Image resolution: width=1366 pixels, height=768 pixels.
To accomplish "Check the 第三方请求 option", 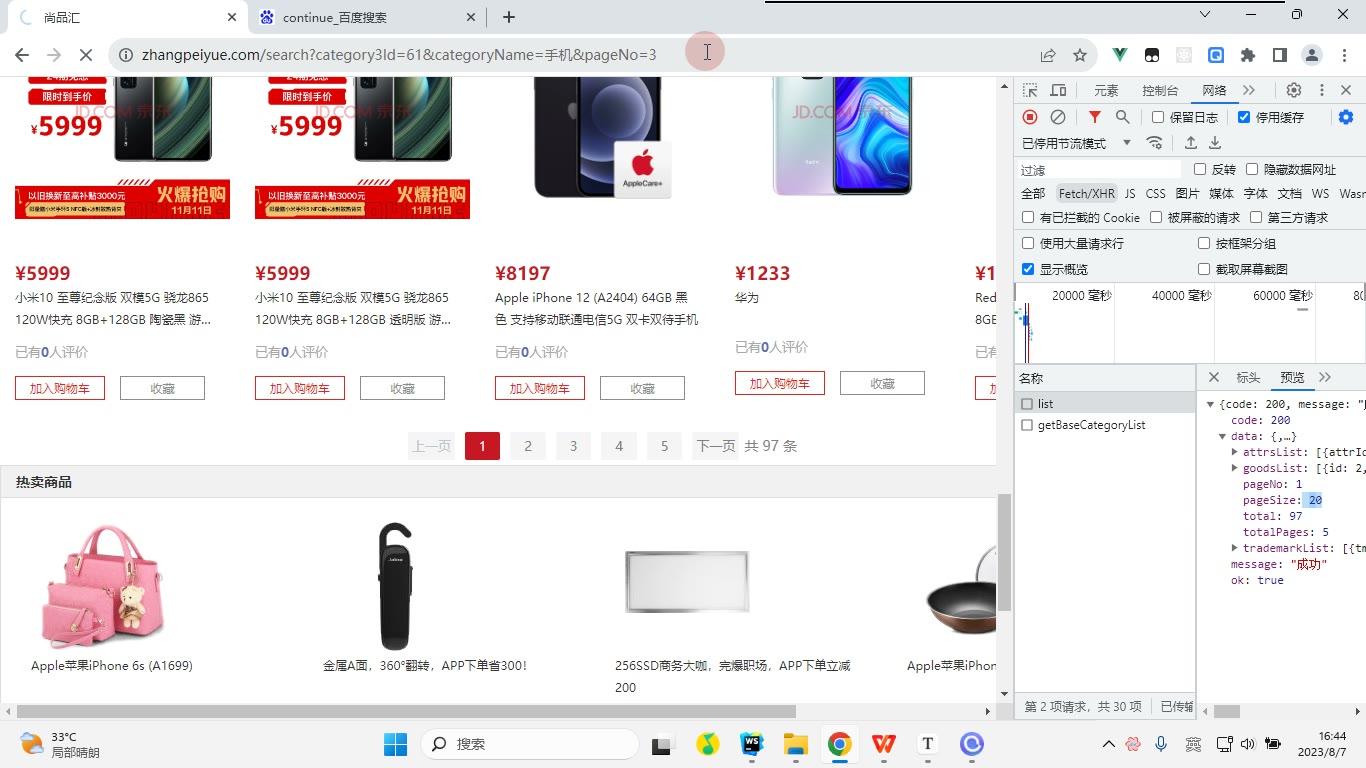I will [x=1256, y=217].
